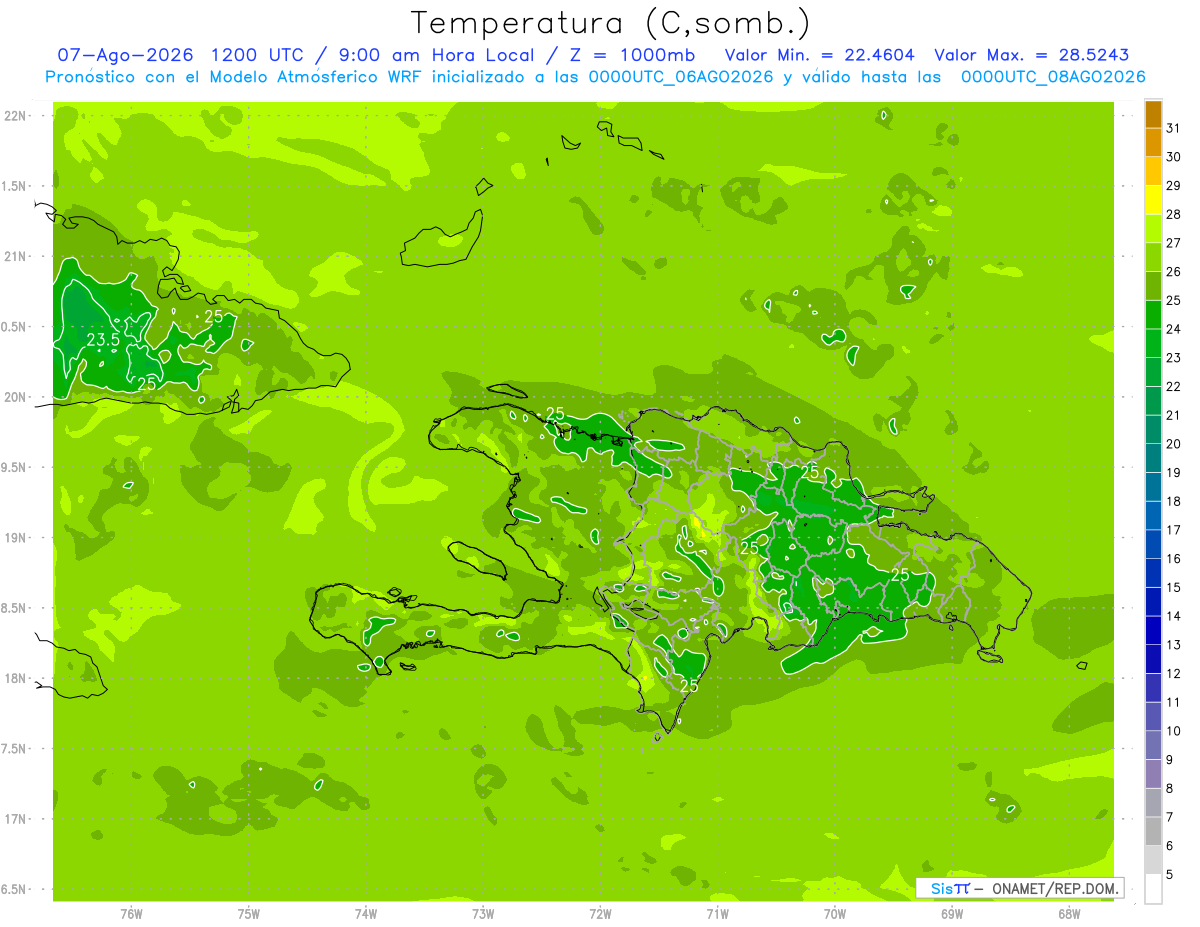This screenshot has width=1200, height=927.
Task: Click the "SisTT - ONAMET/REP.DOM." logo box
Action: pyautogui.click(x=1019, y=888)
